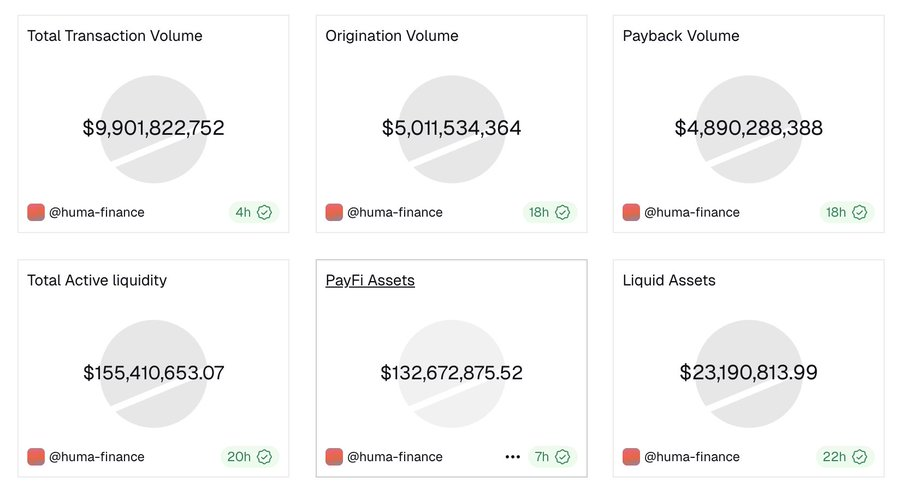Viewport: 900px width, 489px height.
Task: Open the PayFi Assets title link
Action: (370, 281)
